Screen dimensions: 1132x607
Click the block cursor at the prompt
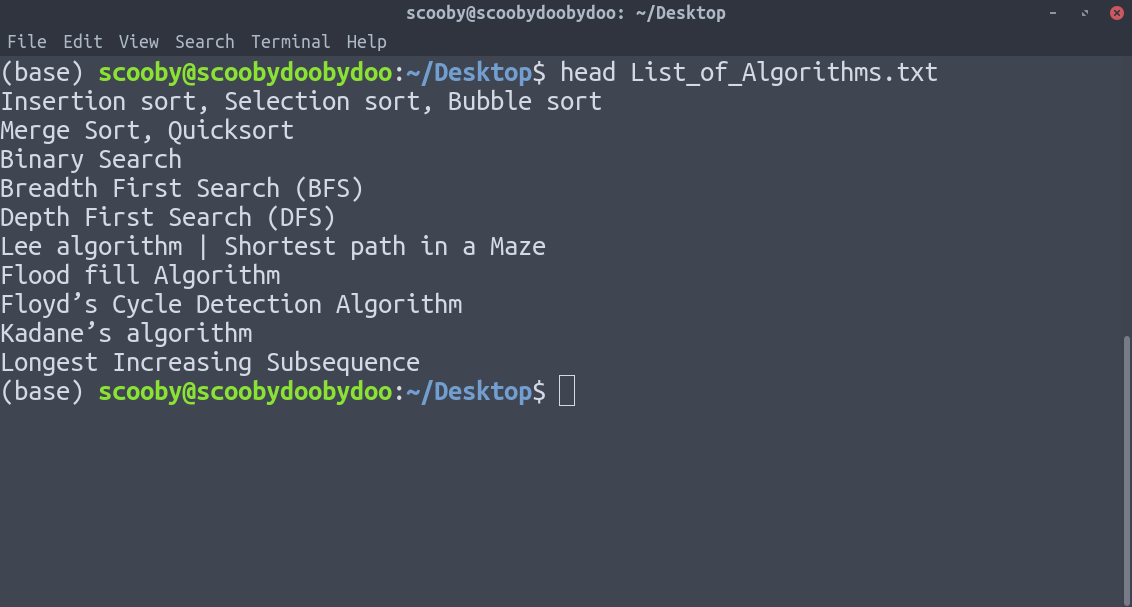(x=567, y=391)
